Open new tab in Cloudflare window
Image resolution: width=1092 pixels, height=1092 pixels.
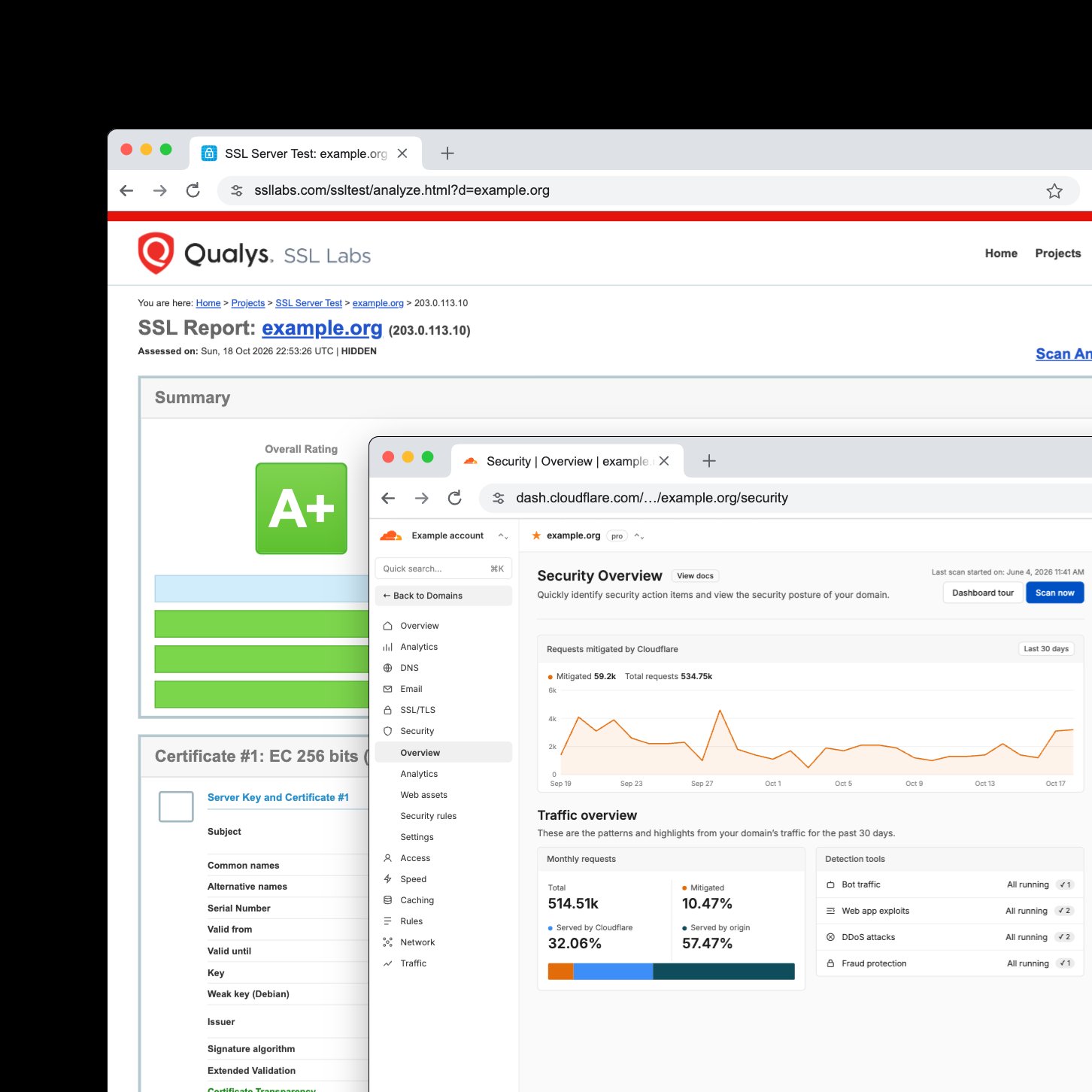click(709, 461)
